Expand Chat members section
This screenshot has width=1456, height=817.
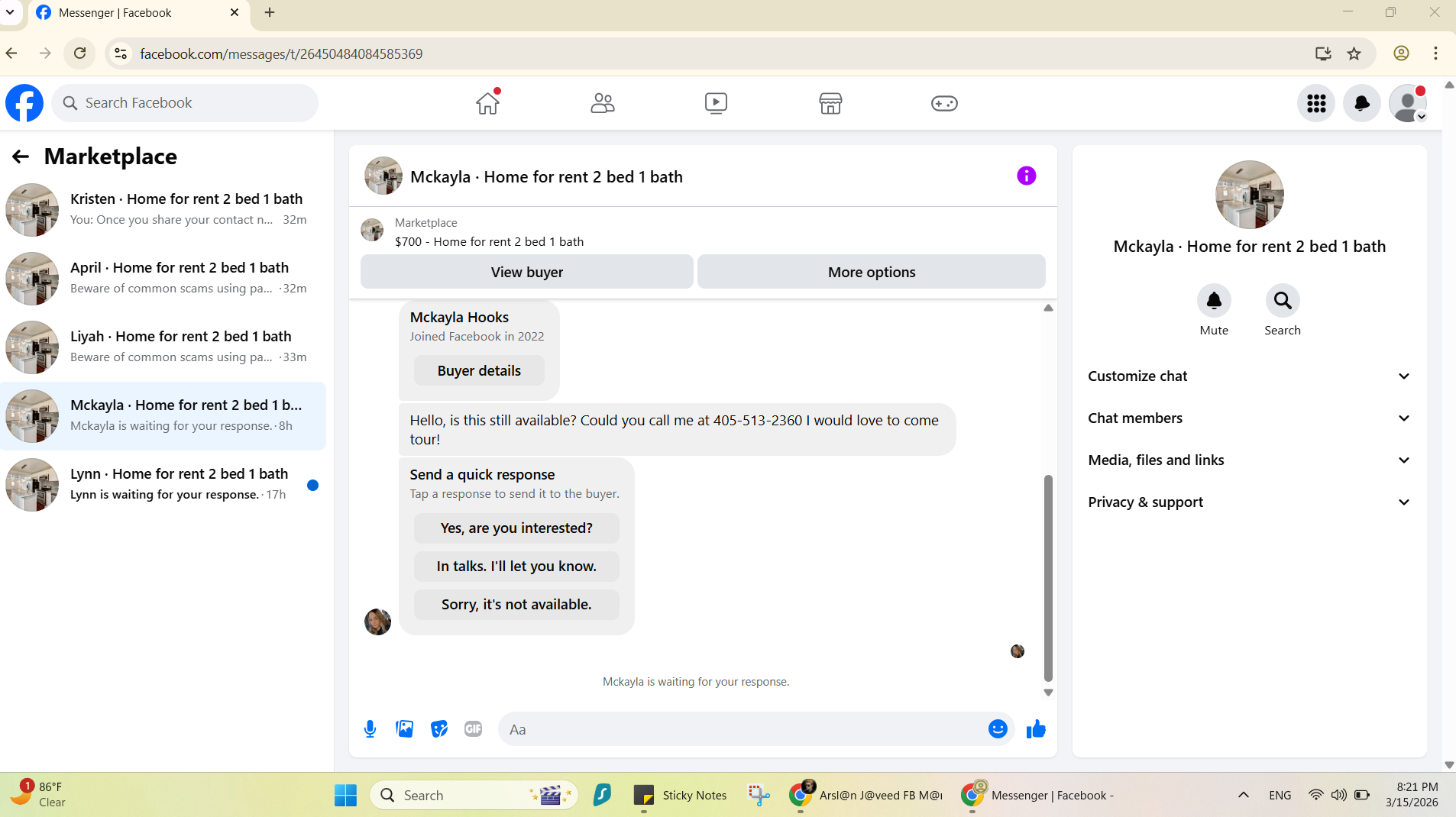[x=1249, y=418]
